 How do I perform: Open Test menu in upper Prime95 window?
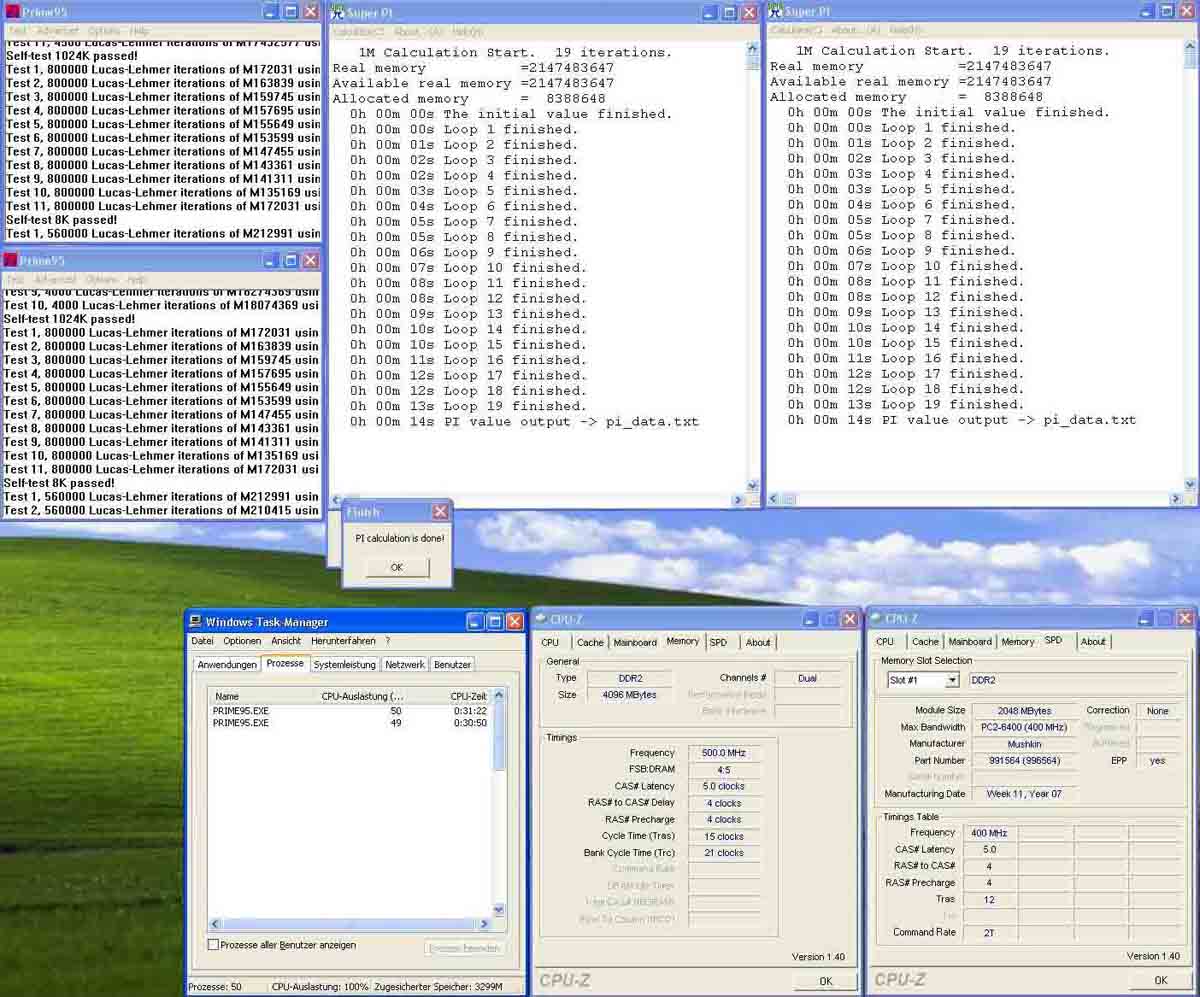(17, 31)
